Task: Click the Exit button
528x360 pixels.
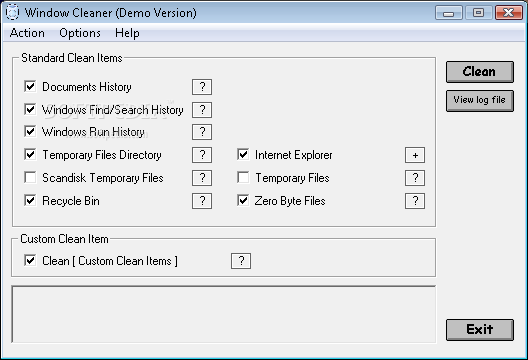Action: 480,330
